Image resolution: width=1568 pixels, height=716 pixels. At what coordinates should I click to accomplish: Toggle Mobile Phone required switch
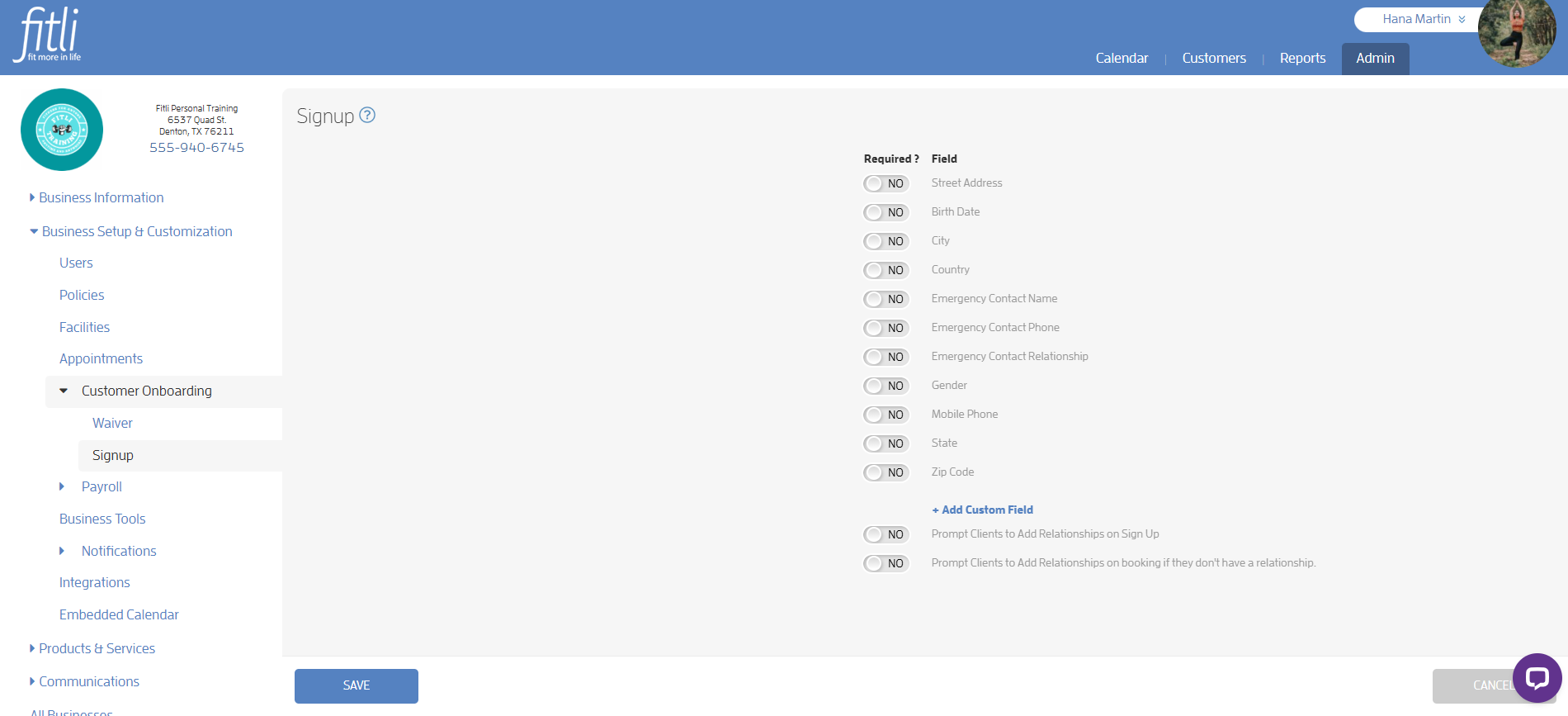886,415
